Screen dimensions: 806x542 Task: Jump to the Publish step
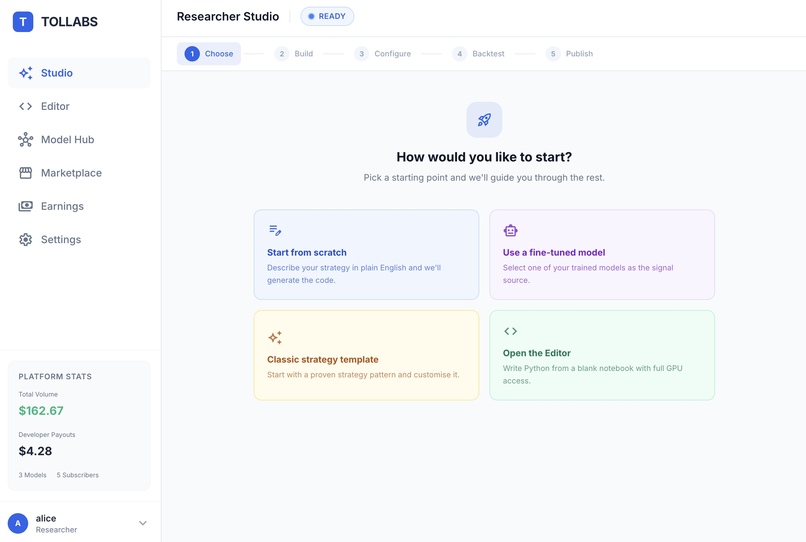570,53
